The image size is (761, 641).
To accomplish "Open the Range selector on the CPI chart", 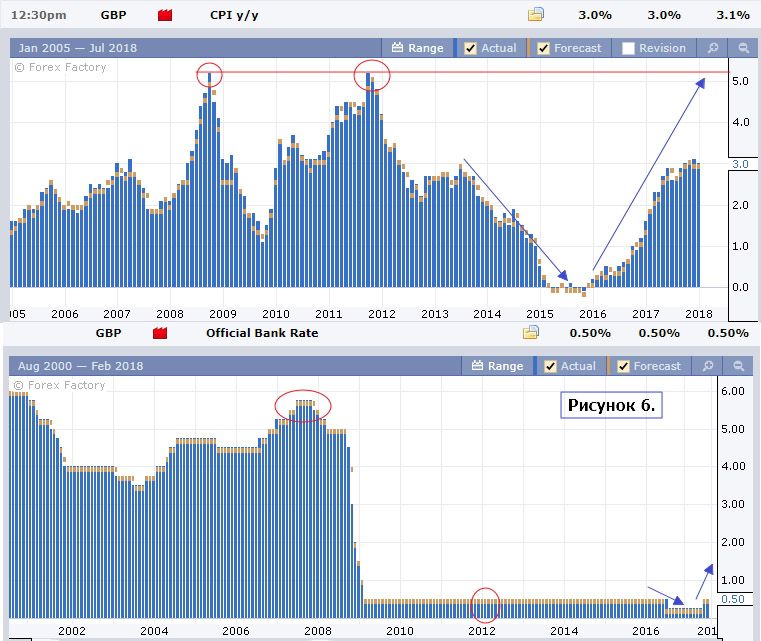I will [417, 48].
